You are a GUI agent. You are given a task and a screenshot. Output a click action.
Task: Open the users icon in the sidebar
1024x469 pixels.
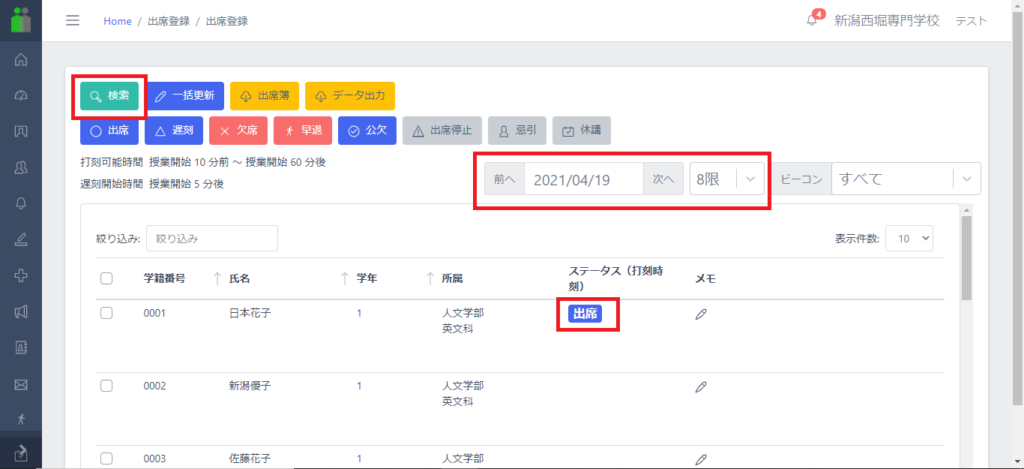click(21, 167)
